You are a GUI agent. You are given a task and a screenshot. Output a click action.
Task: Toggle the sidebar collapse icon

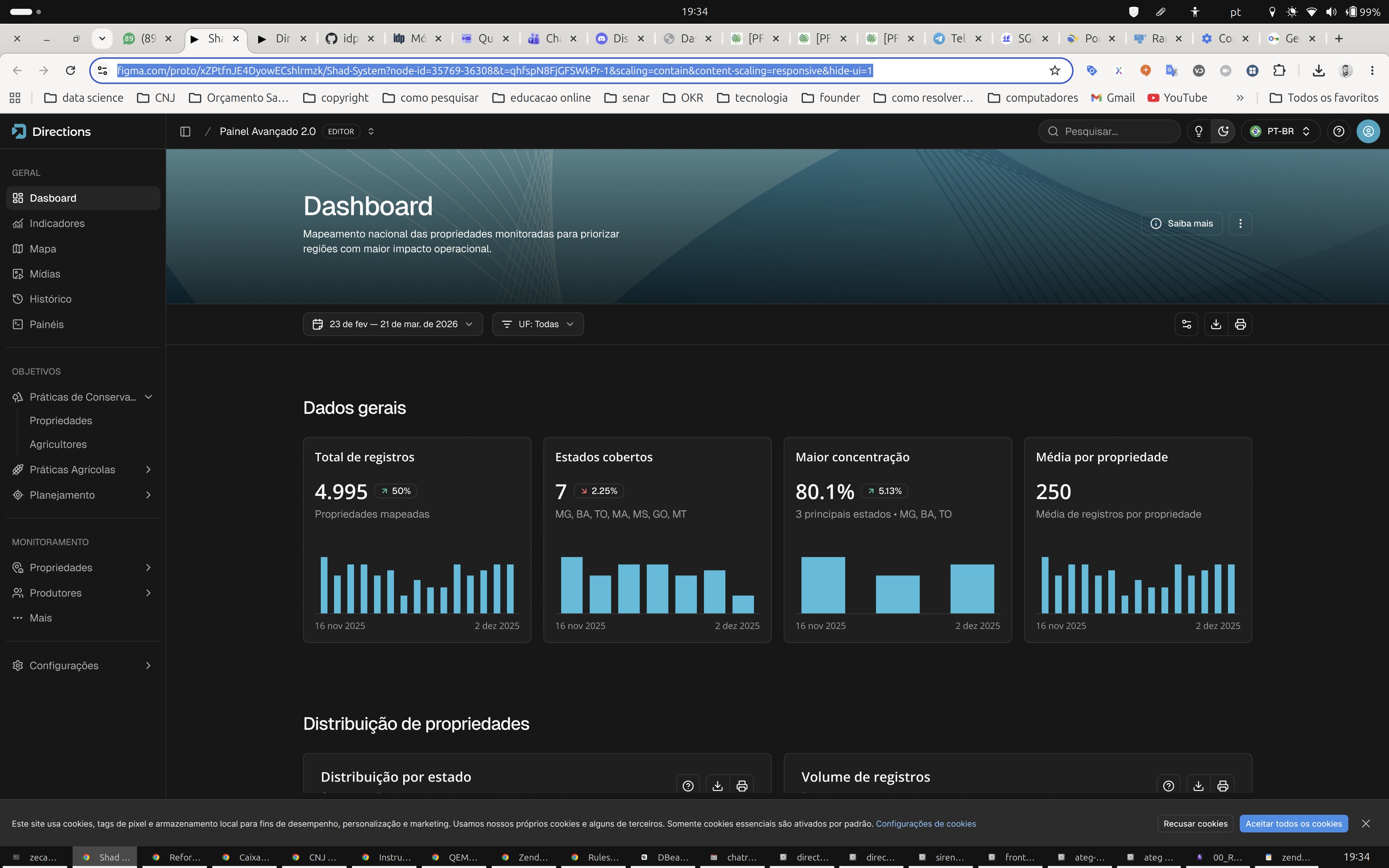point(185,132)
